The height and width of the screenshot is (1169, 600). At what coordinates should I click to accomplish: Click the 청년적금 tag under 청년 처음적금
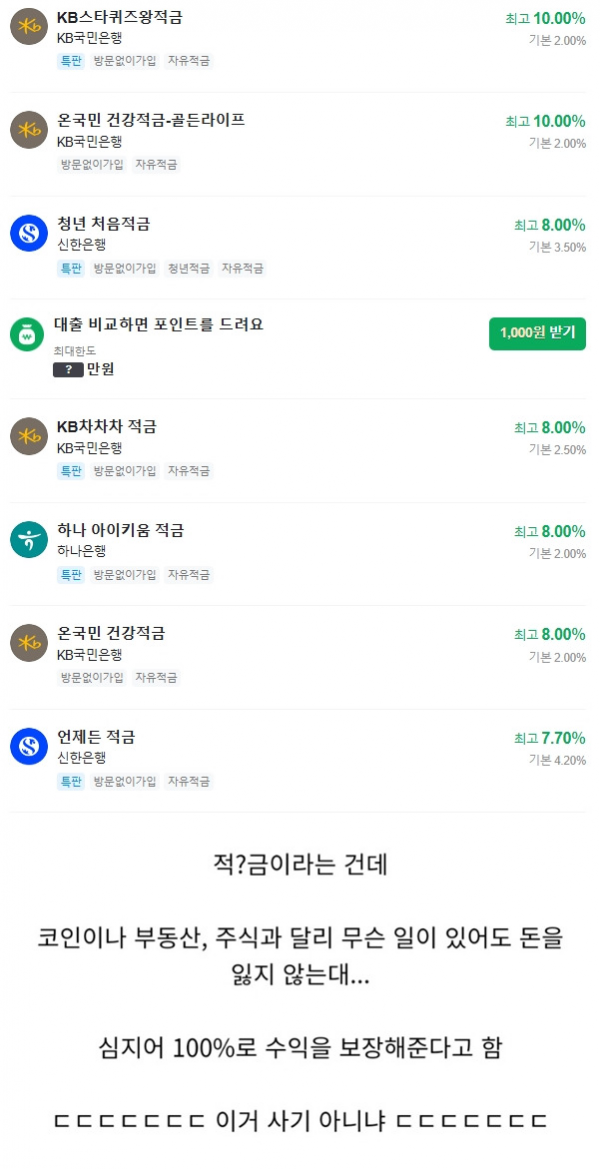[x=189, y=268]
